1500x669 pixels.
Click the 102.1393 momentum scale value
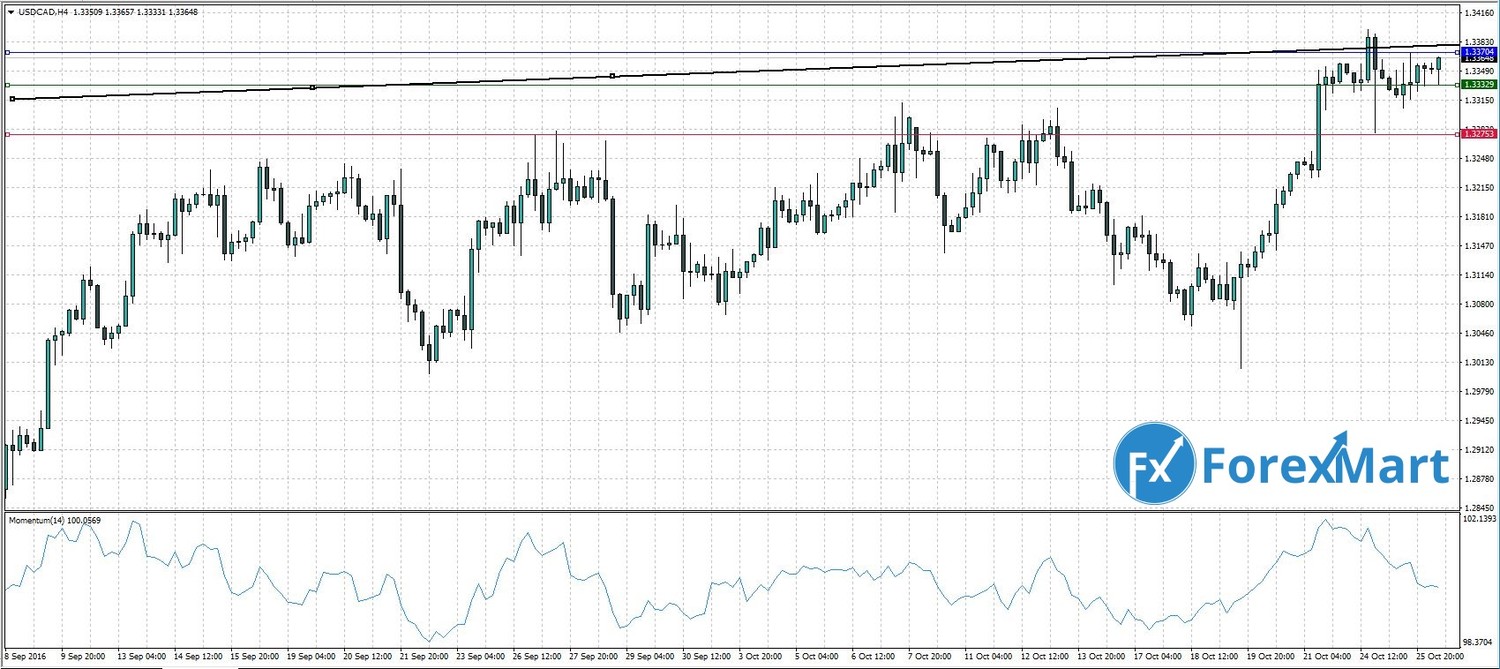tap(1479, 520)
